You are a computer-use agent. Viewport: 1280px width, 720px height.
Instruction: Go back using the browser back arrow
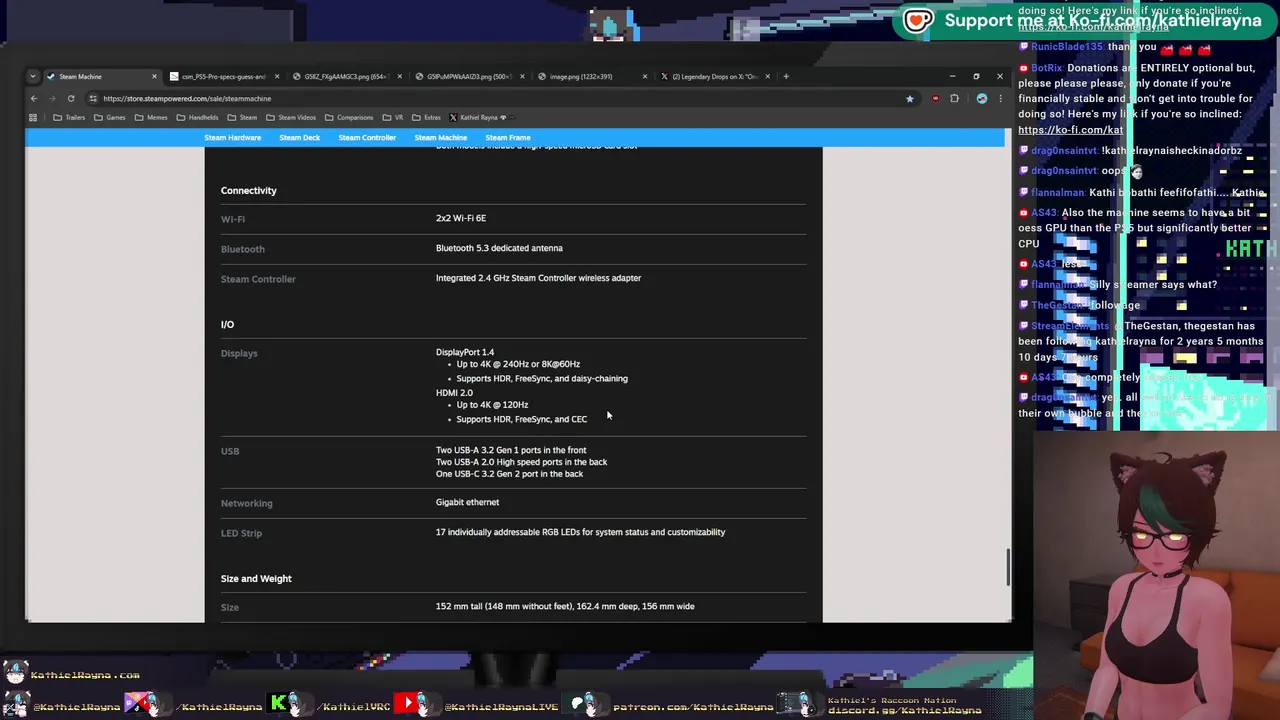[x=33, y=98]
